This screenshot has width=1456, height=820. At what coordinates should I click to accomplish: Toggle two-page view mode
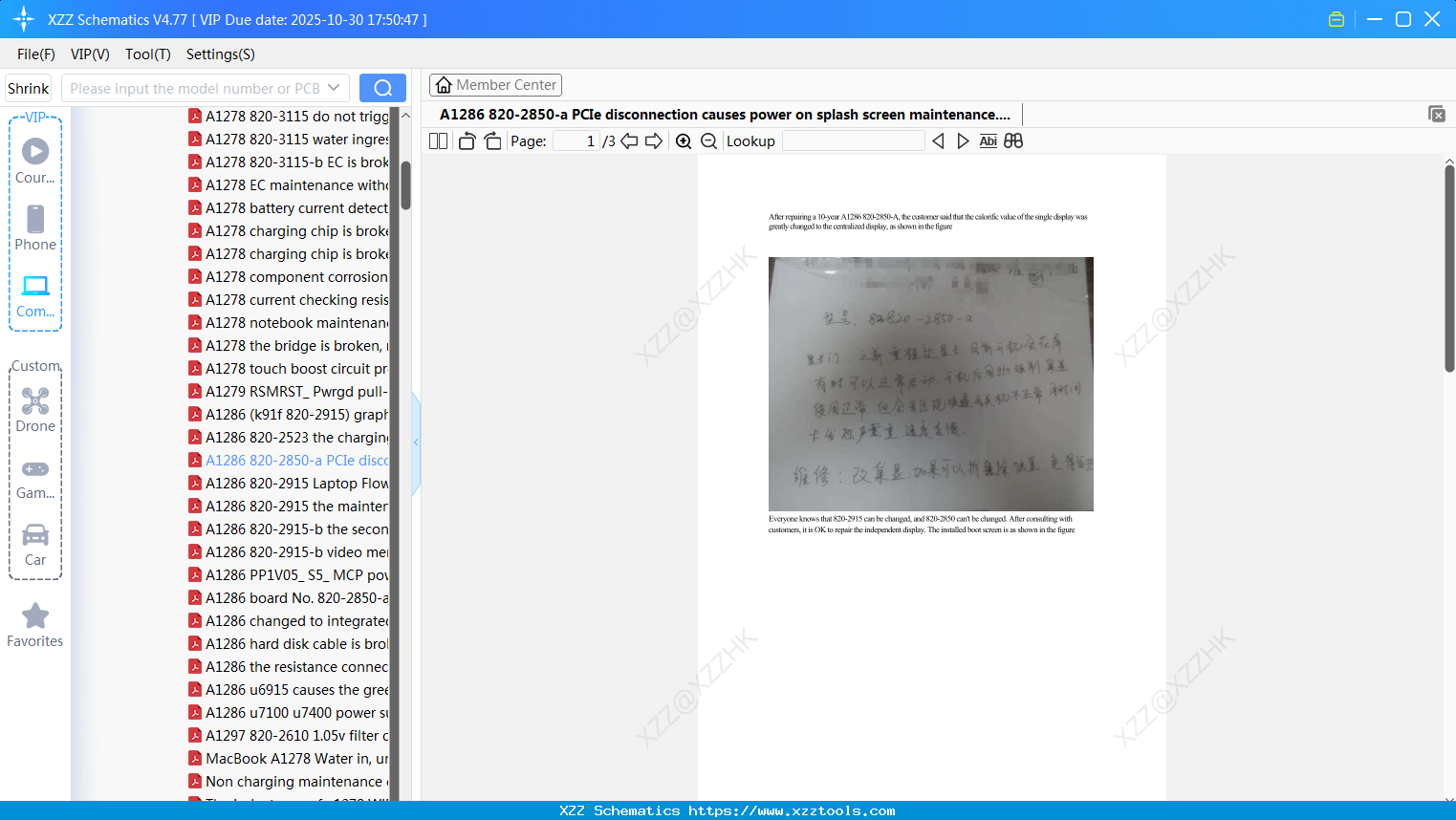(437, 140)
